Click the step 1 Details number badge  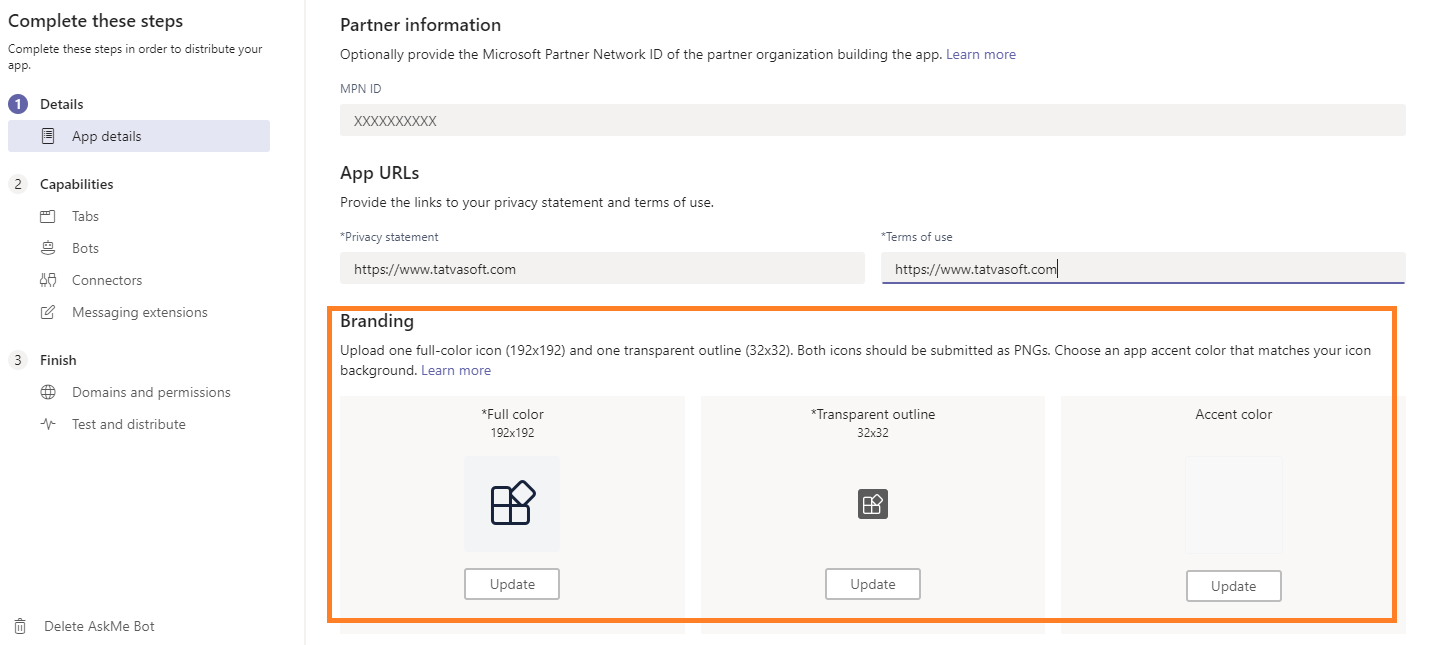[x=17, y=104]
